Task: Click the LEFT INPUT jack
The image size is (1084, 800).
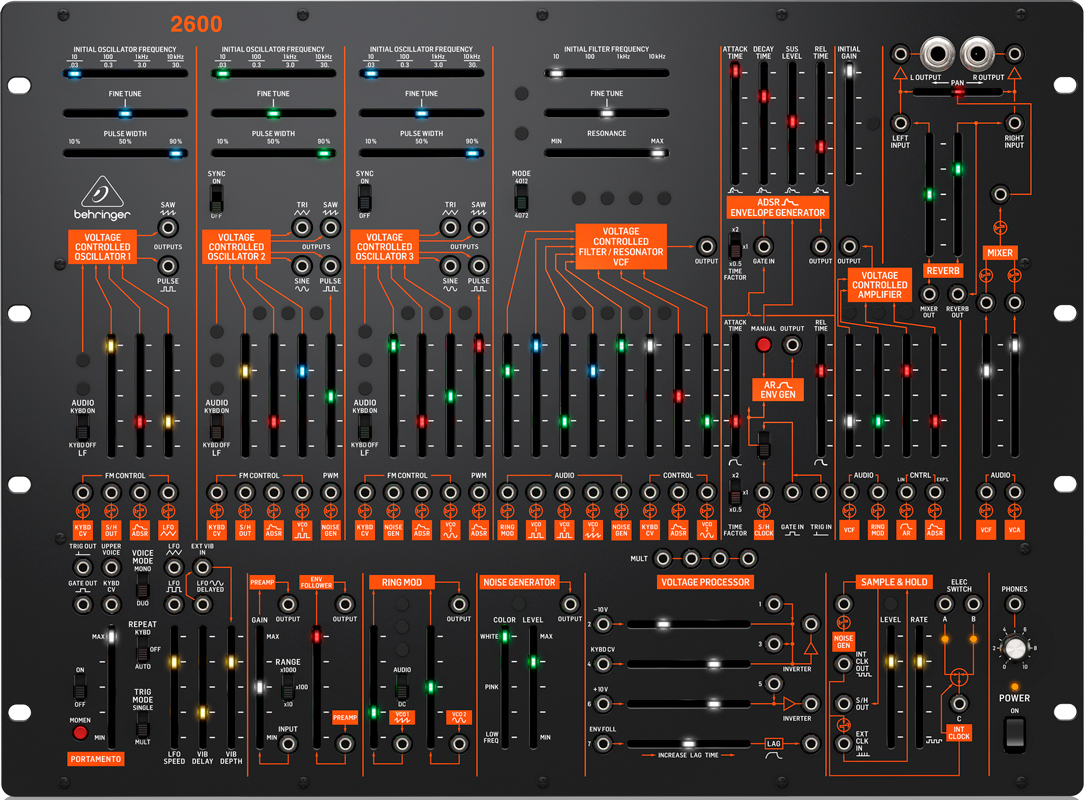Action: click(900, 123)
